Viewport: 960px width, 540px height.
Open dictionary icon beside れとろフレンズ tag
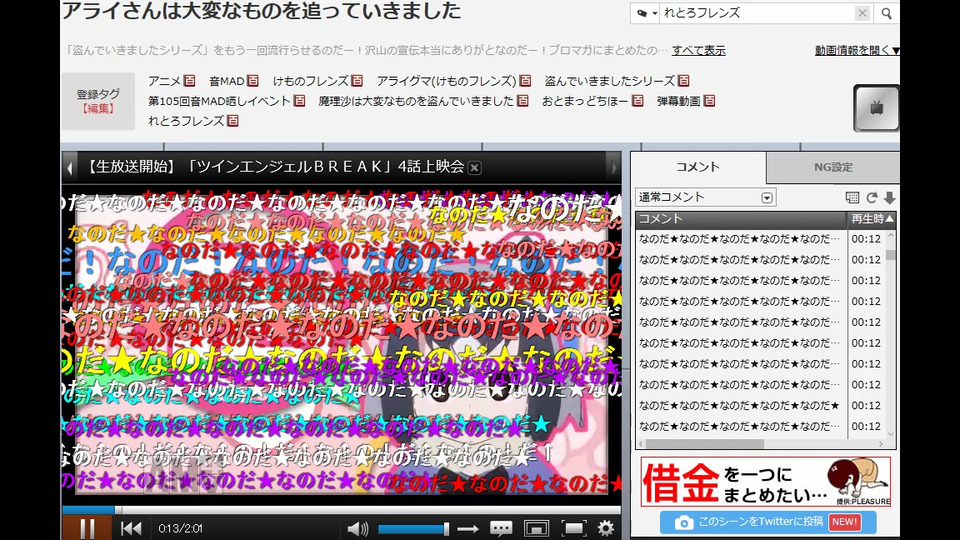click(x=233, y=121)
